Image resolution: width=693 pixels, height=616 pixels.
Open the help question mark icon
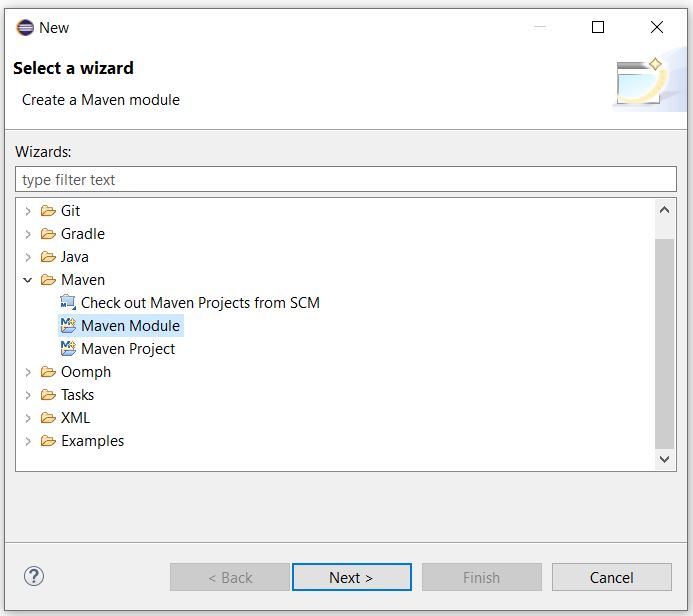[34, 576]
